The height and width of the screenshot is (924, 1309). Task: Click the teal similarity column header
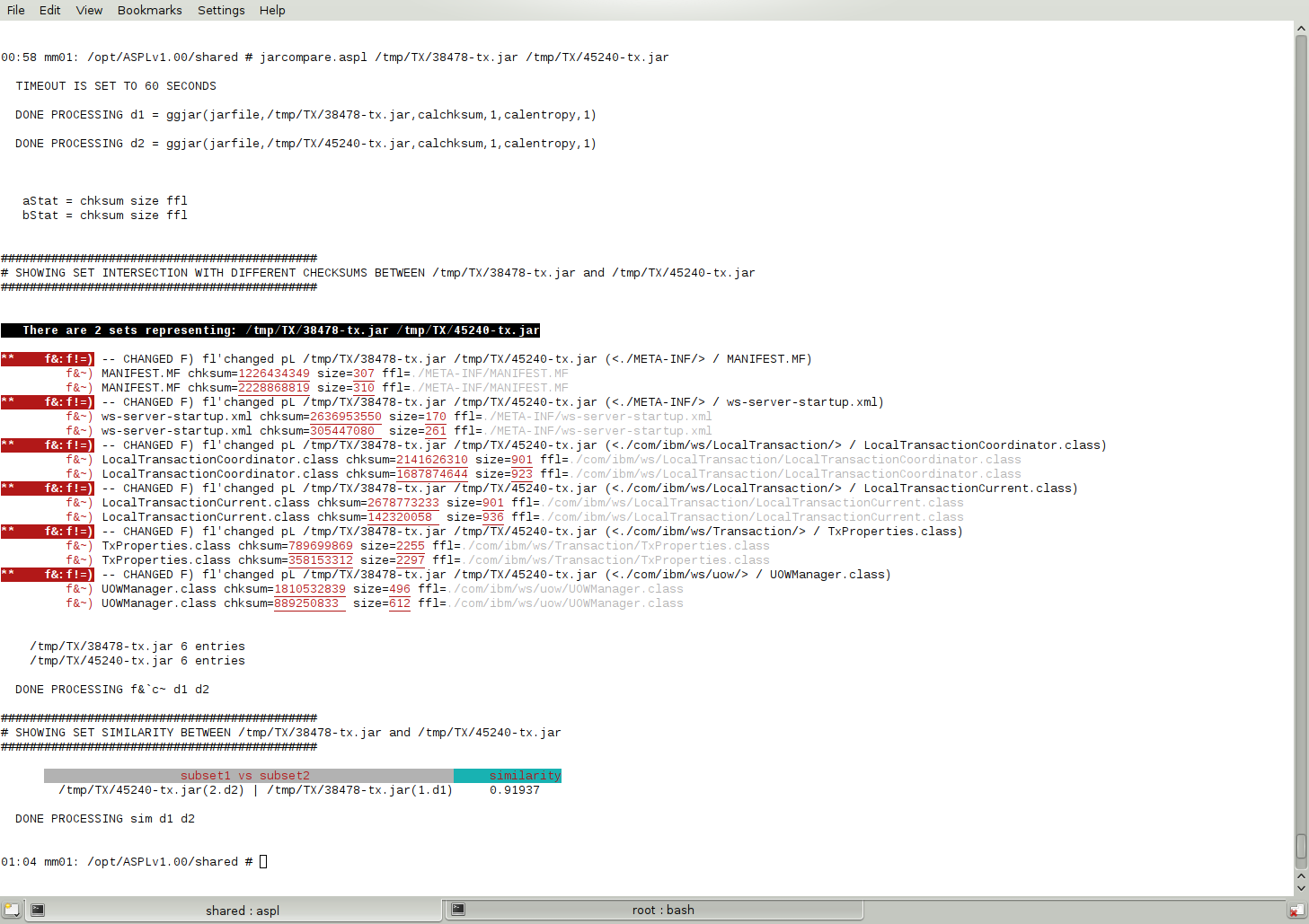point(508,776)
